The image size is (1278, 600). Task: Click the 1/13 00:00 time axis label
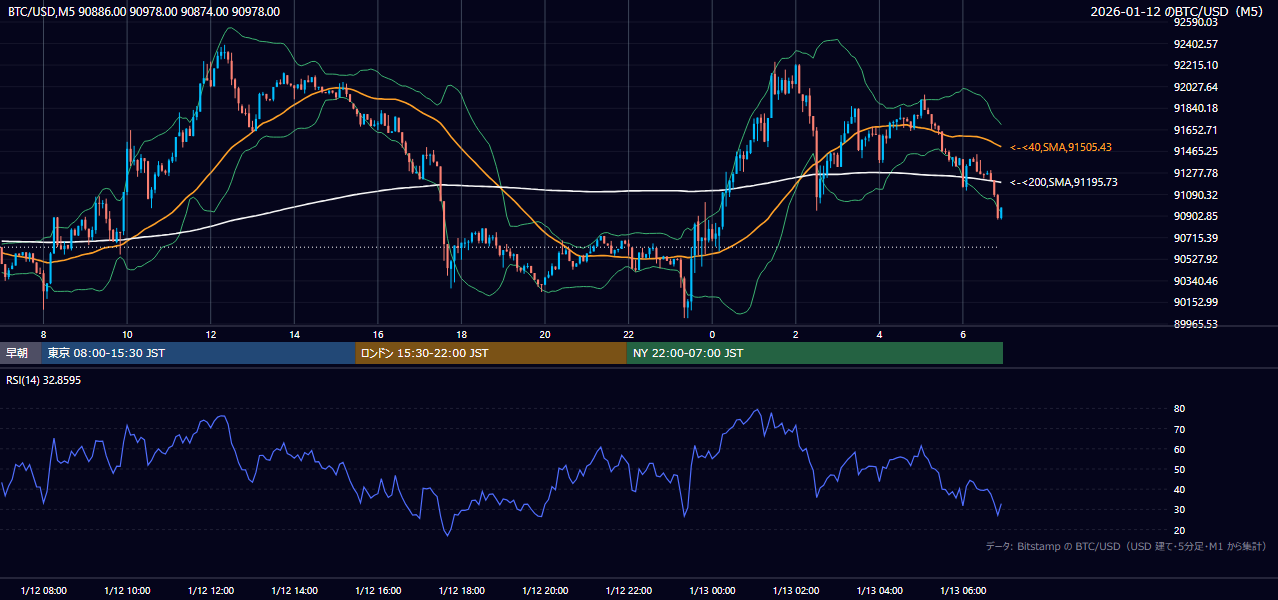(x=712, y=590)
